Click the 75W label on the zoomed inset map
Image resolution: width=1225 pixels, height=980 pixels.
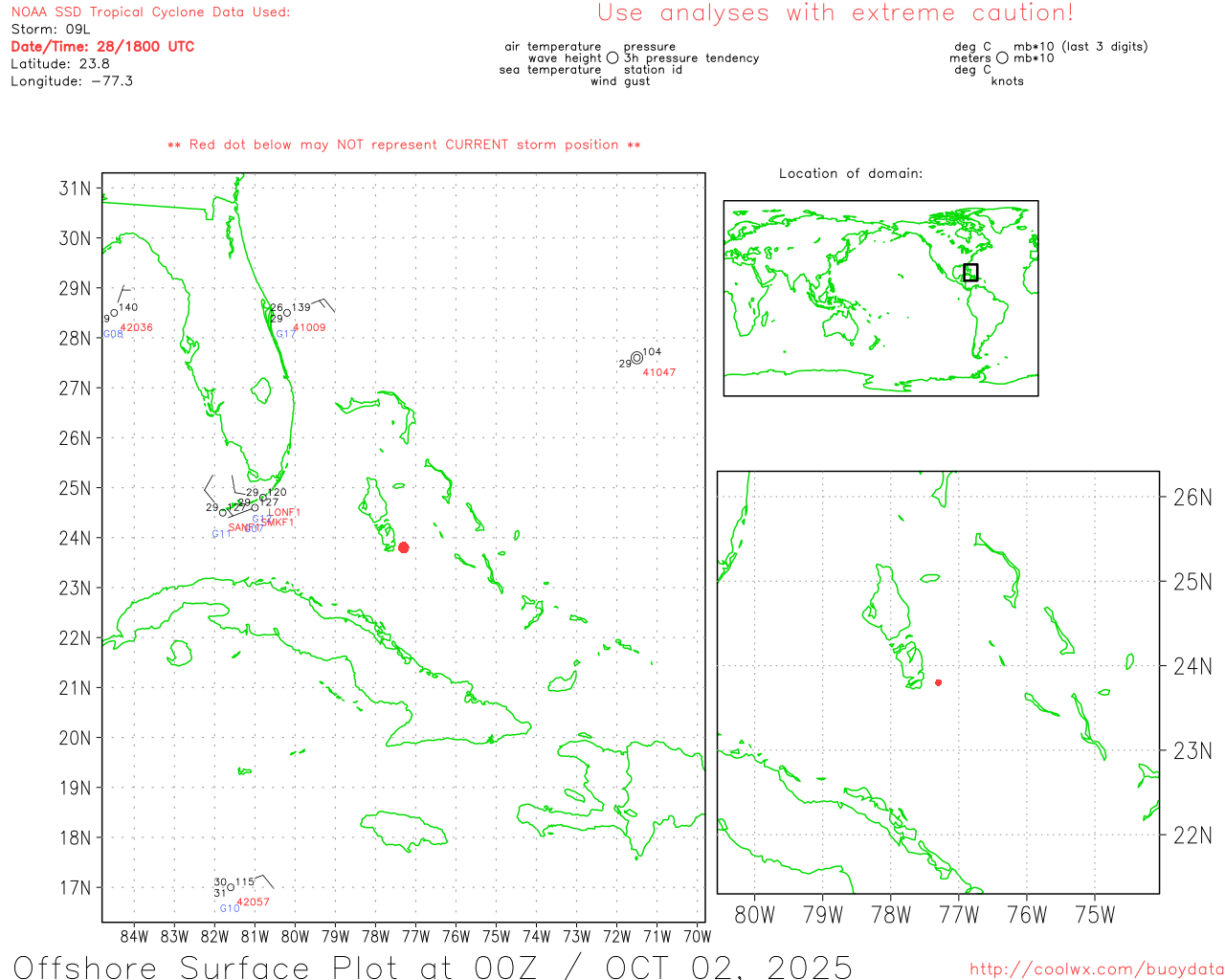(x=1096, y=914)
